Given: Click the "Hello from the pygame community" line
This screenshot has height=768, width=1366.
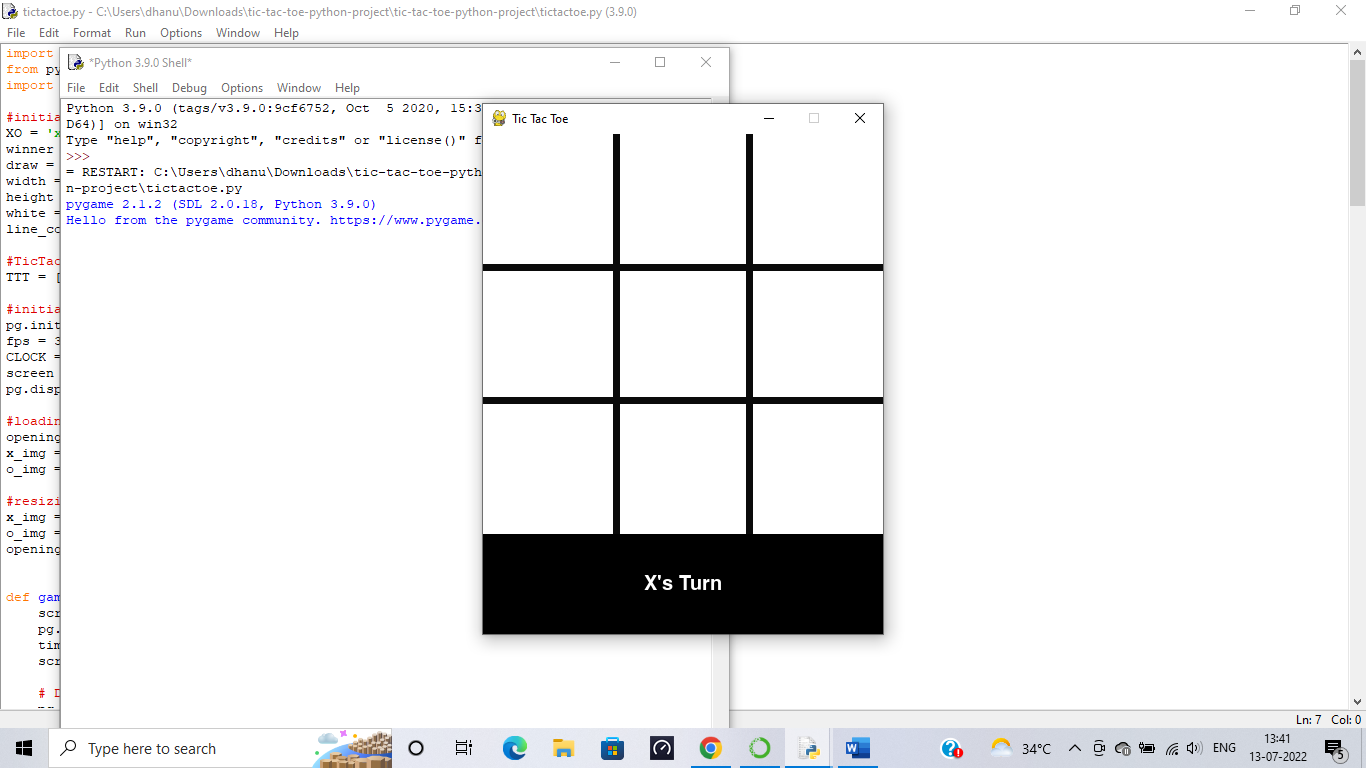Looking at the screenshot, I should [x=274, y=220].
